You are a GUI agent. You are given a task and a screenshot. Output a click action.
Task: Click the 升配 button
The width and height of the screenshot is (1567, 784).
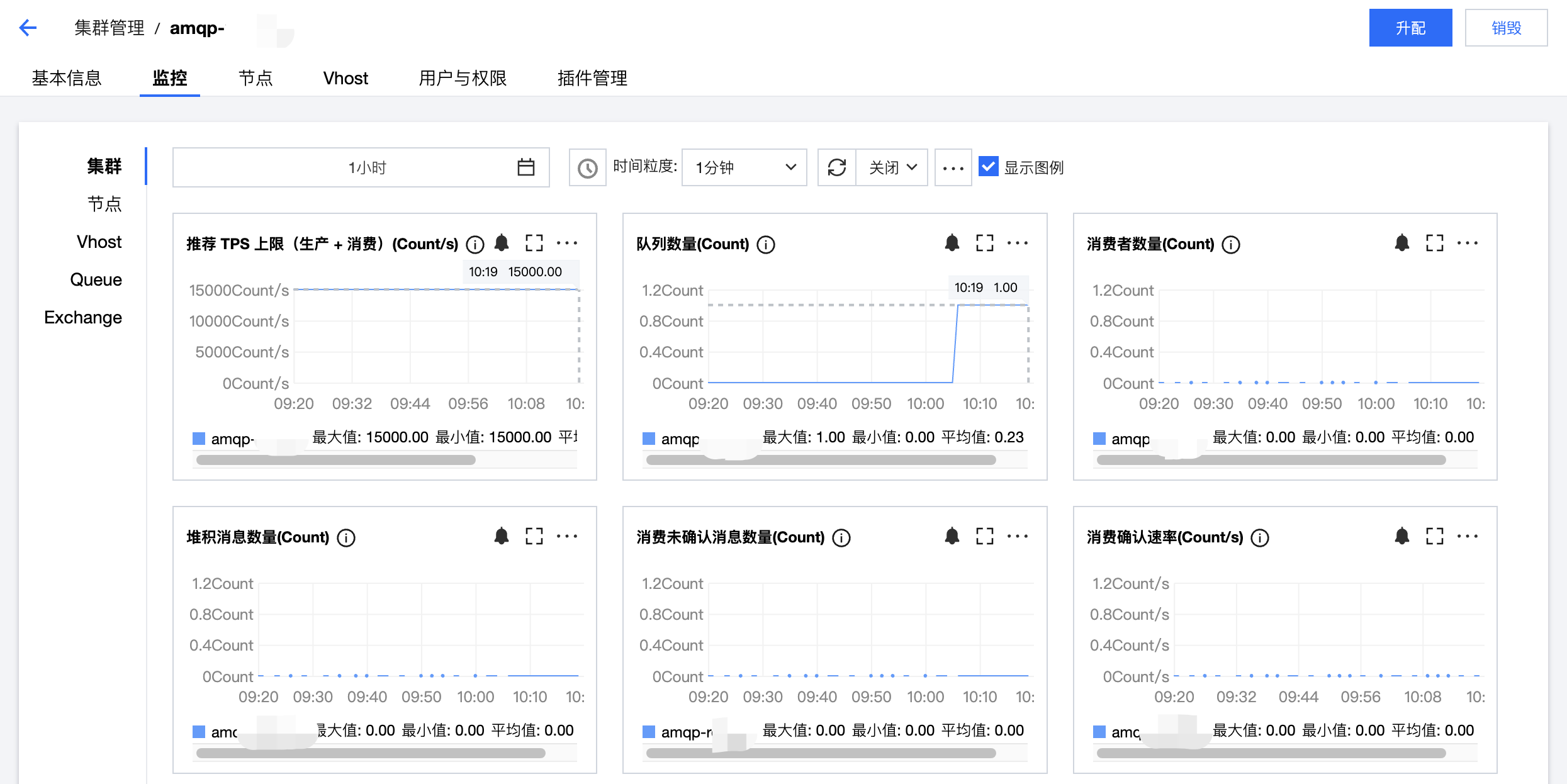(x=1410, y=28)
